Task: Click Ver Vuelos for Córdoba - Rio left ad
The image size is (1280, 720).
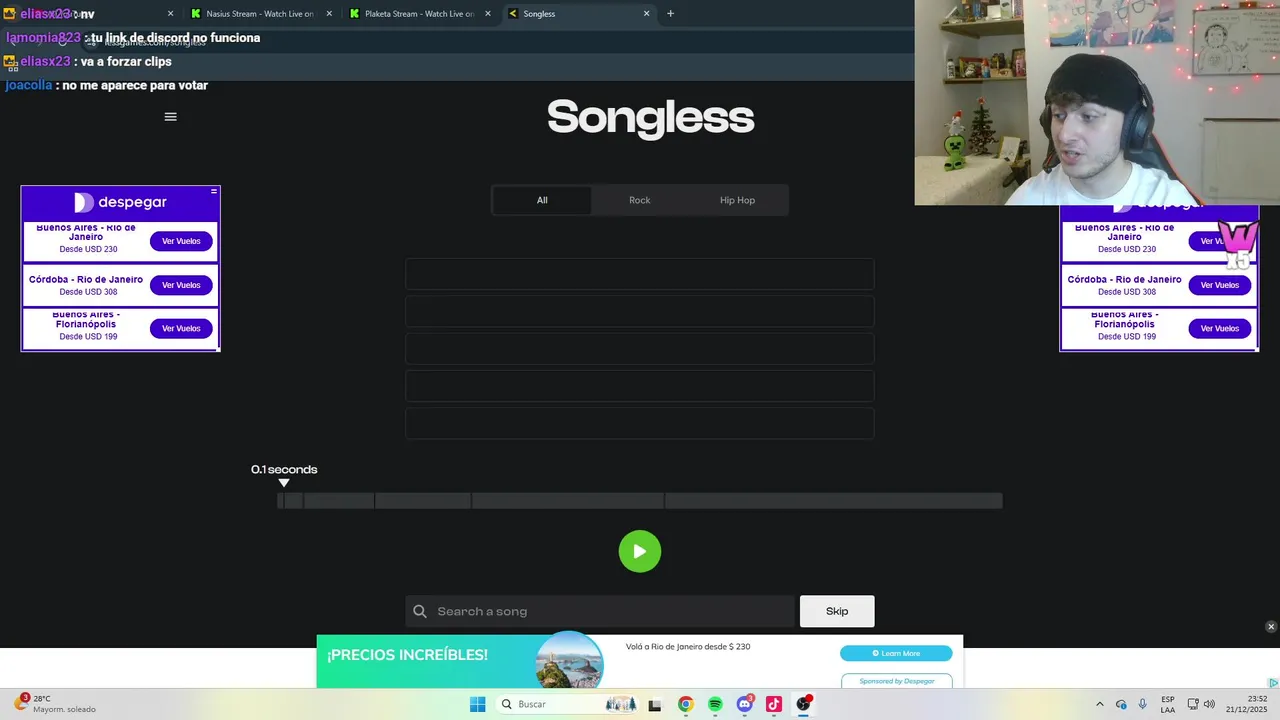Action: 181,285
